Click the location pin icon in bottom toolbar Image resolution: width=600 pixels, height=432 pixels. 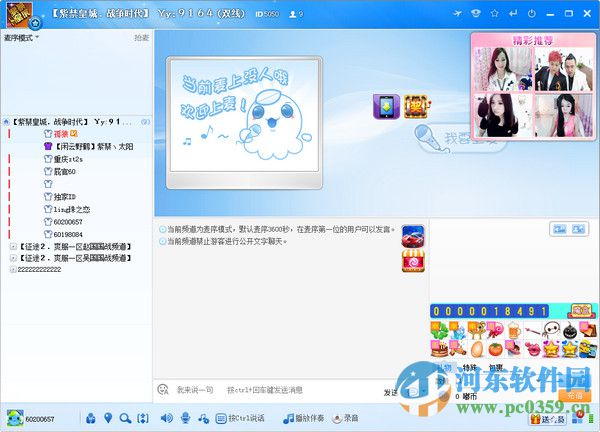click(108, 418)
